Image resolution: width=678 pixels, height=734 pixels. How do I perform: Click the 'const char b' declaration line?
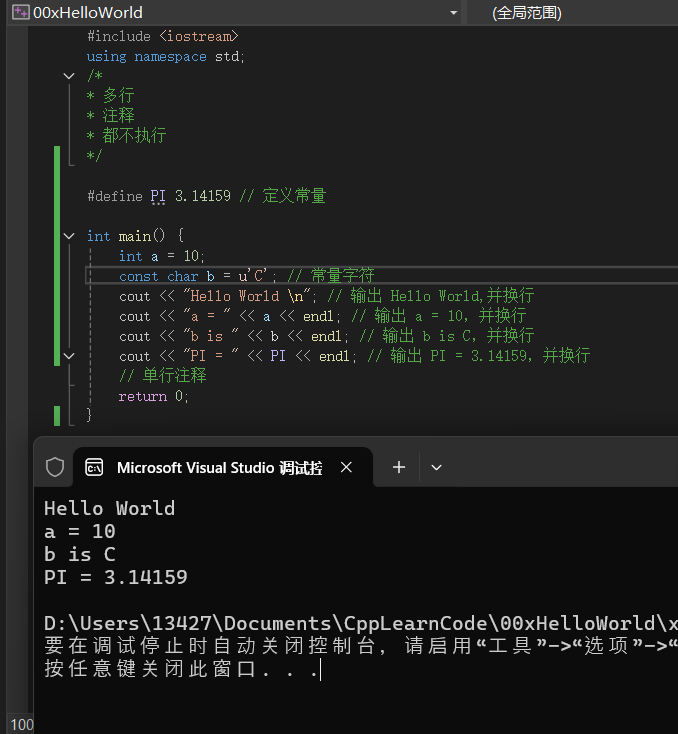click(246, 276)
